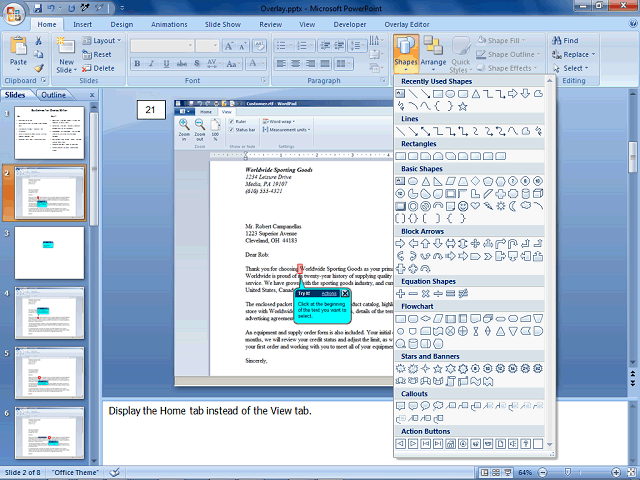Click the Cut scissors icon
Screen dimensions: 640x480
[x=38, y=41]
